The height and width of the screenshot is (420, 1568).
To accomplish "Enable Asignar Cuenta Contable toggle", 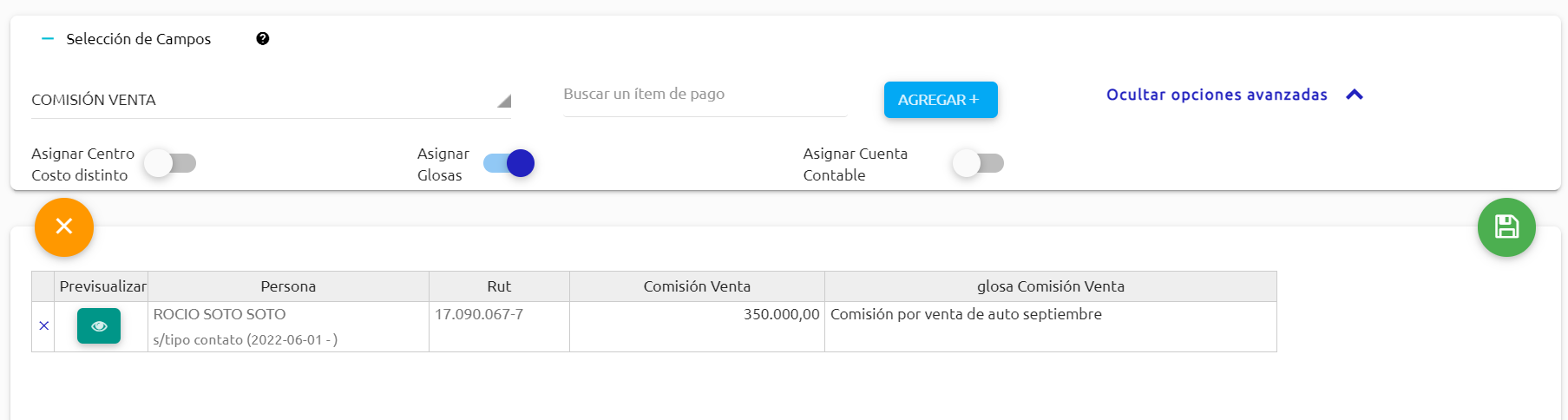I will [978, 163].
